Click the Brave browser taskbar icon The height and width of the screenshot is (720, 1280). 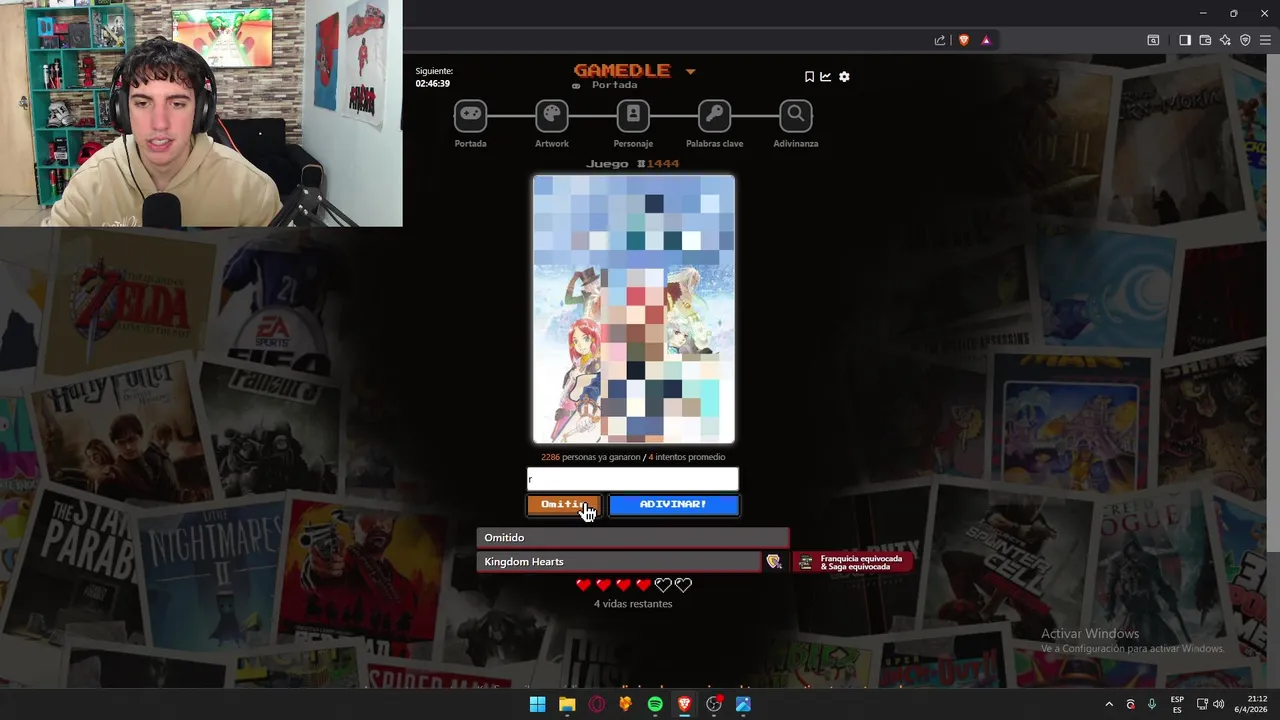point(685,704)
